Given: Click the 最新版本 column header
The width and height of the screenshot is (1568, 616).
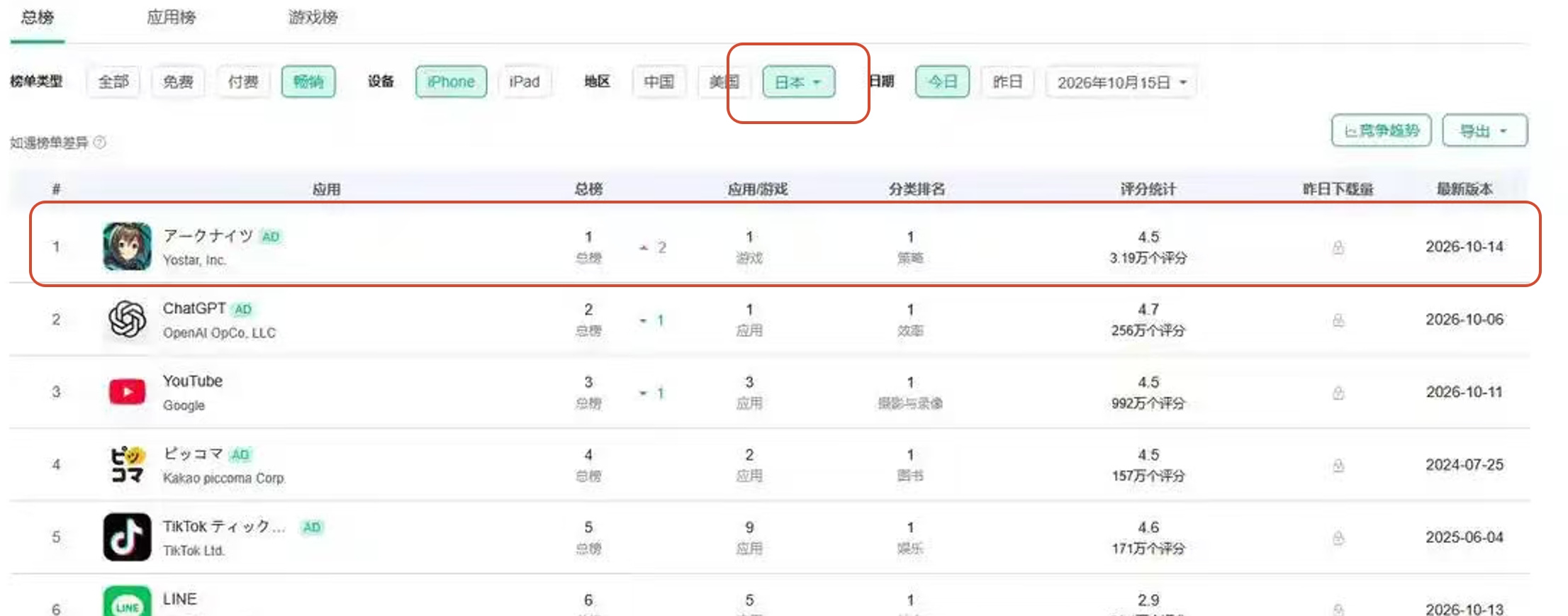Looking at the screenshot, I should (x=1465, y=189).
